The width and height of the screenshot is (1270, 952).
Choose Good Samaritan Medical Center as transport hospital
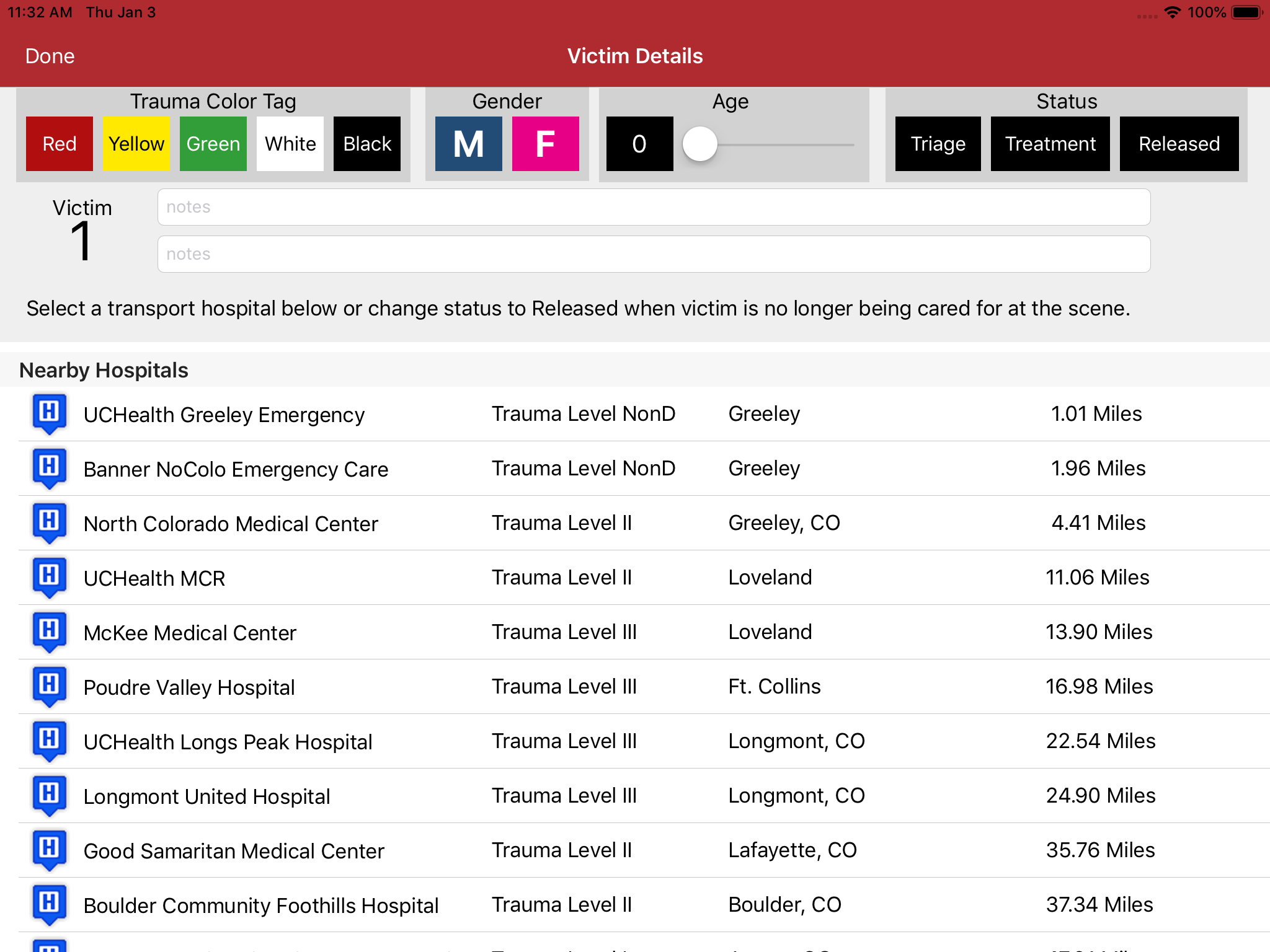click(x=234, y=851)
